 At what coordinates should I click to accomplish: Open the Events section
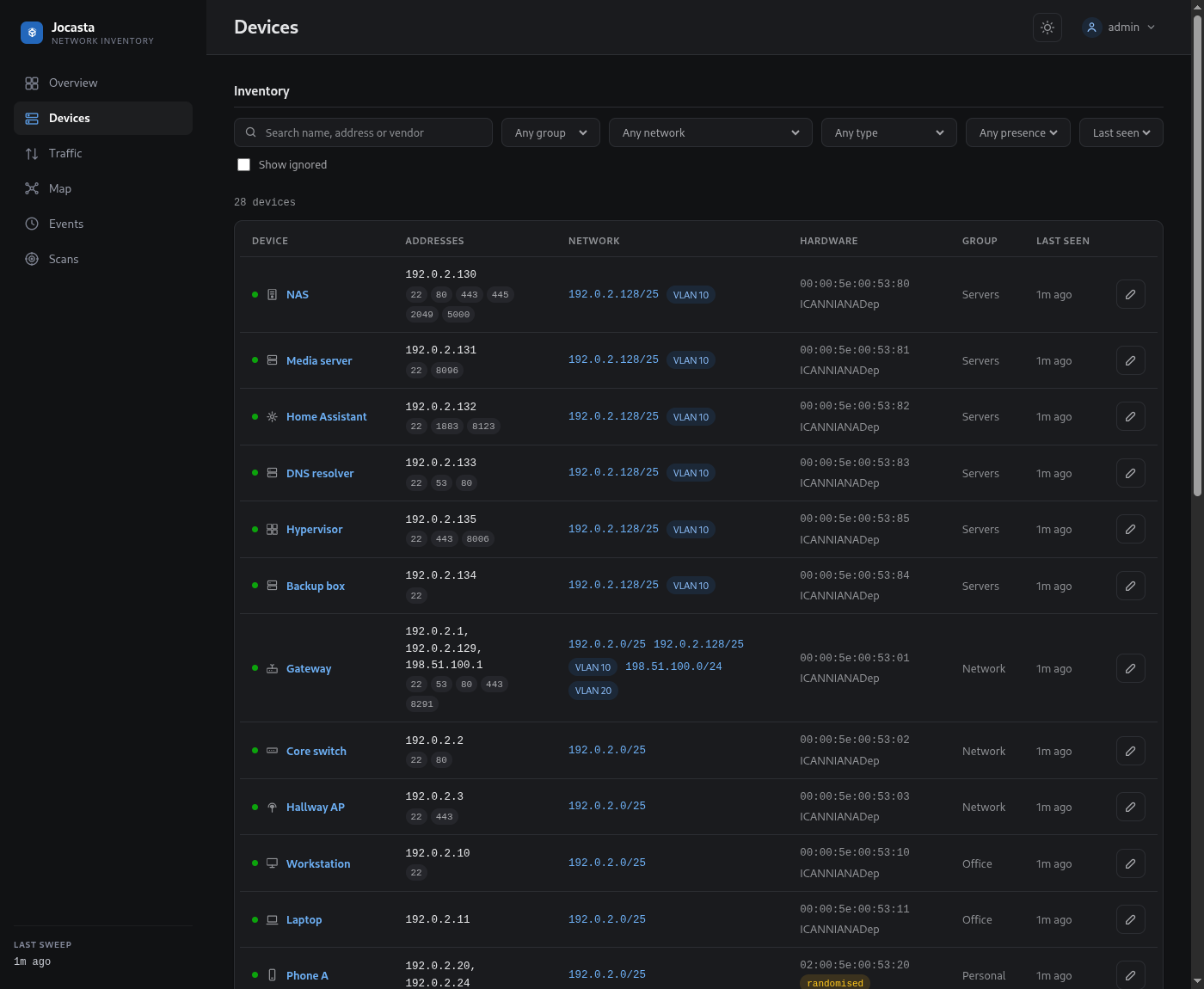tap(103, 224)
